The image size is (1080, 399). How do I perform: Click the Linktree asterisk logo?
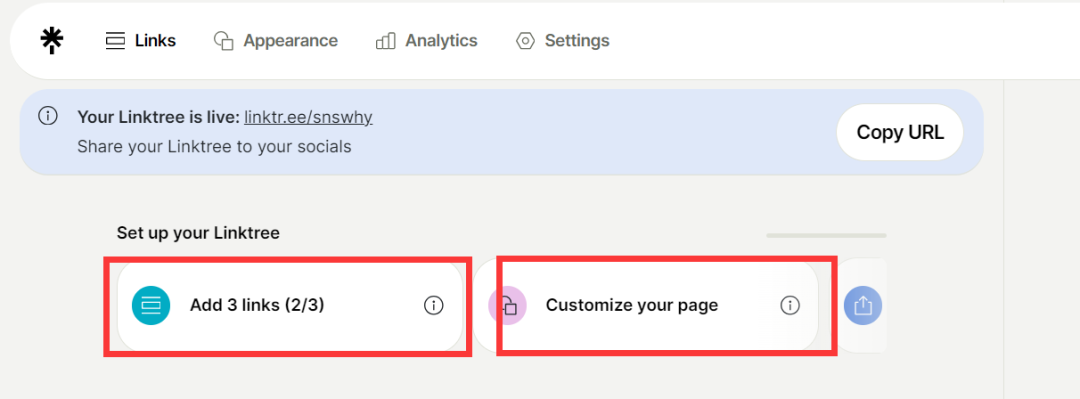(52, 41)
